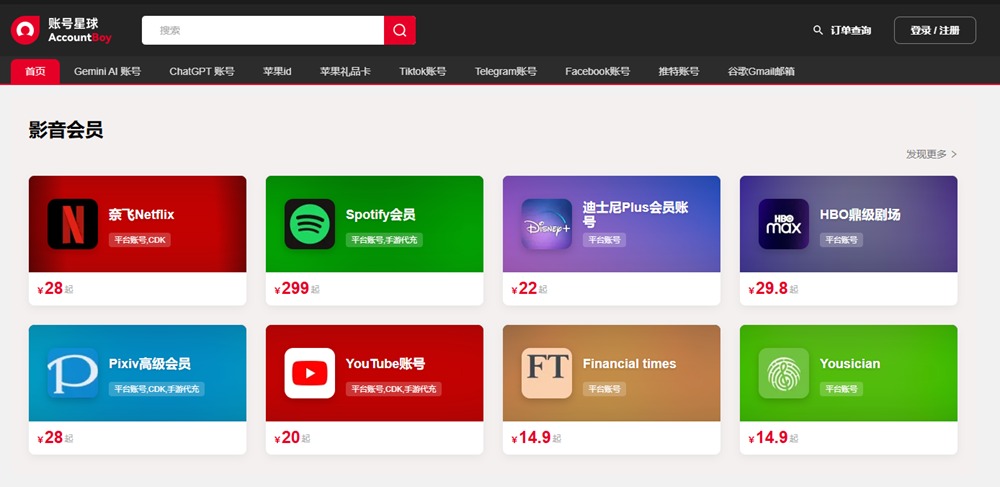This screenshot has width=1000, height=487.
Task: Click the Financial times card title
Action: (x=629, y=363)
